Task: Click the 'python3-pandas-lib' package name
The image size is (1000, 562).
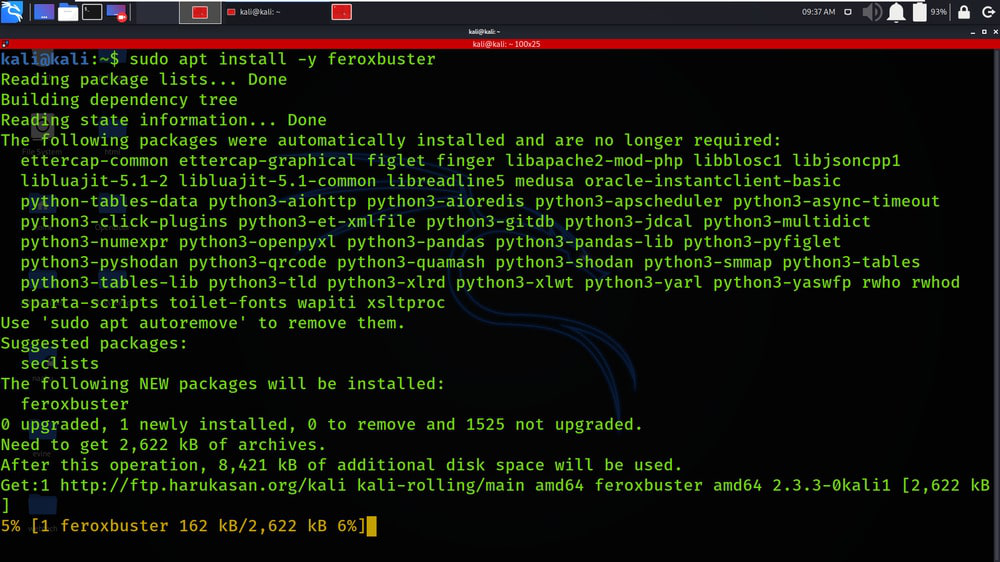Action: click(584, 242)
